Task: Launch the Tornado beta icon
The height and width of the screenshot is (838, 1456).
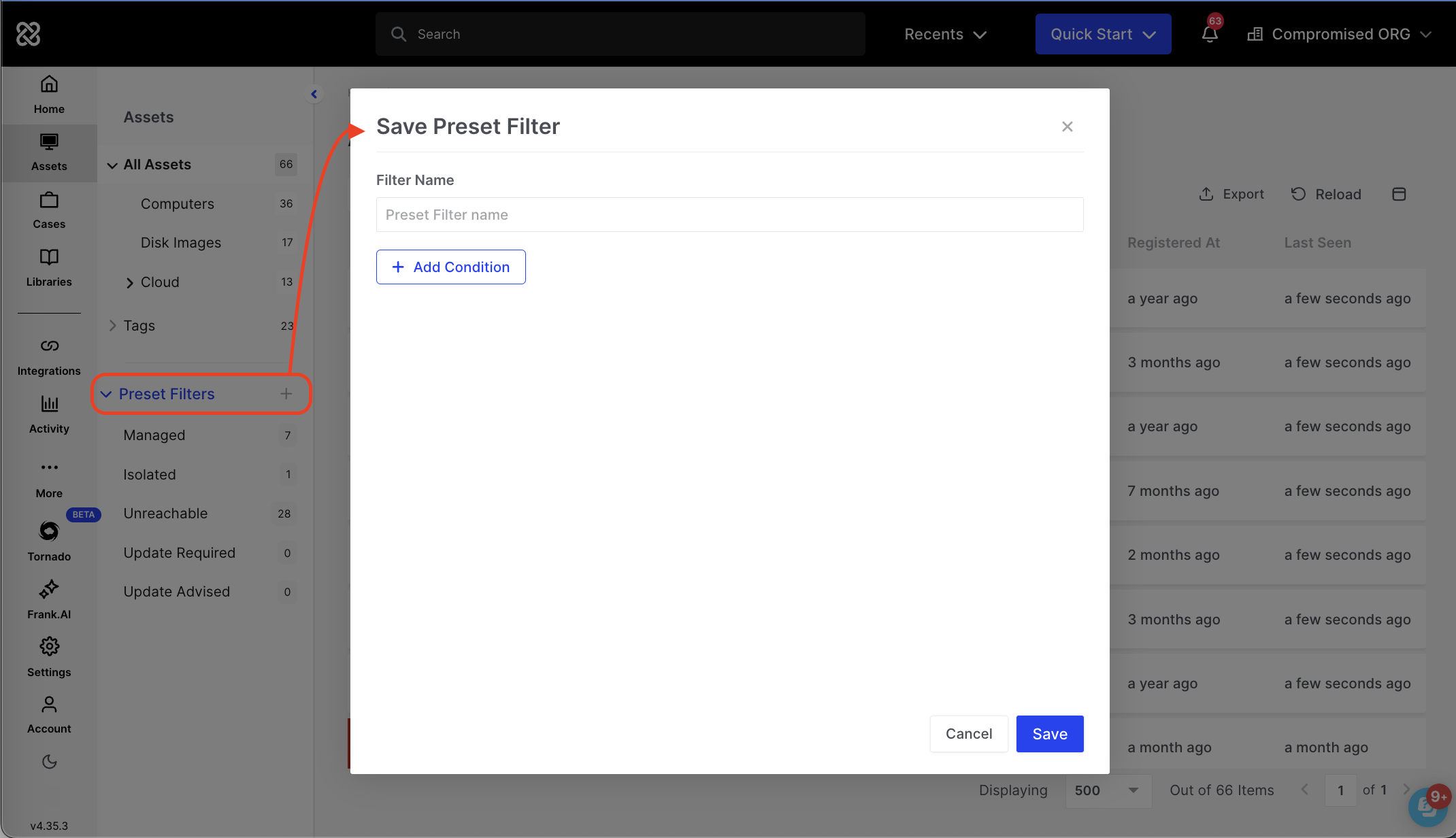Action: pos(49,531)
